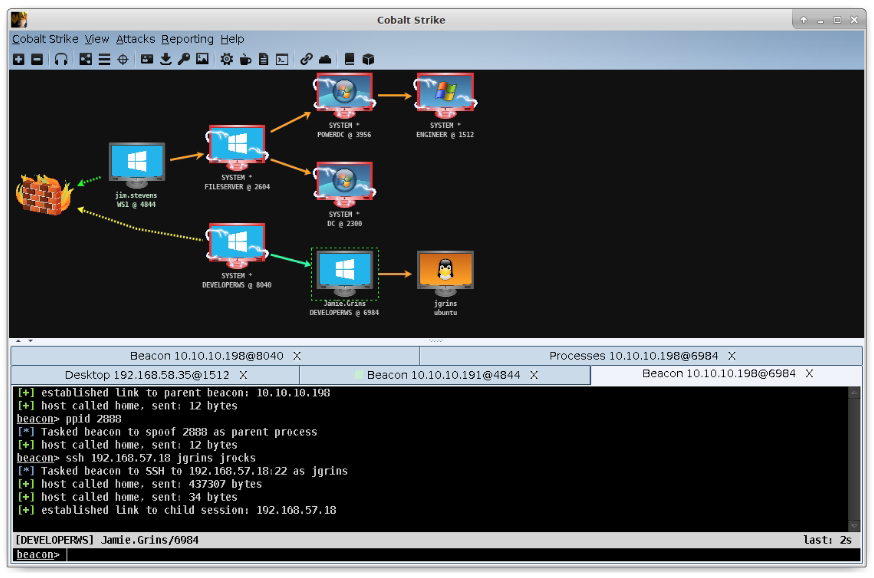Screen dimensions: 874x578
Task: Close the Desktop 192.168.58.35@1512 tab
Action: [x=244, y=375]
